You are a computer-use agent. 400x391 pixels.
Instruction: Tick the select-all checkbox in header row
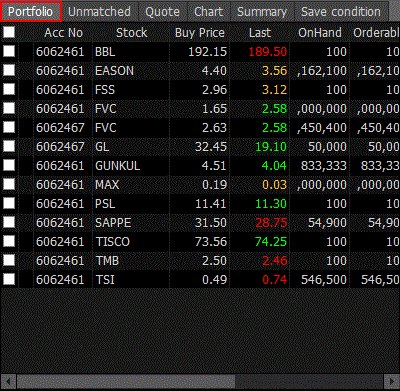9,32
